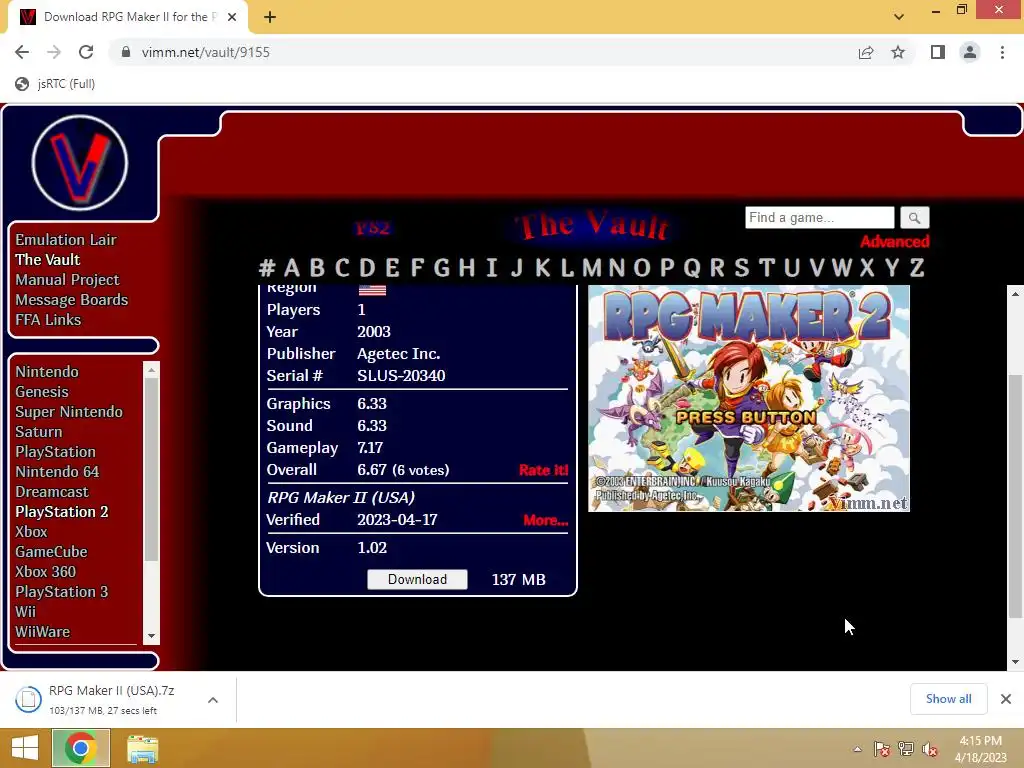Click the browser back arrow
Image resolution: width=1024 pixels, height=768 pixels.
[x=22, y=52]
